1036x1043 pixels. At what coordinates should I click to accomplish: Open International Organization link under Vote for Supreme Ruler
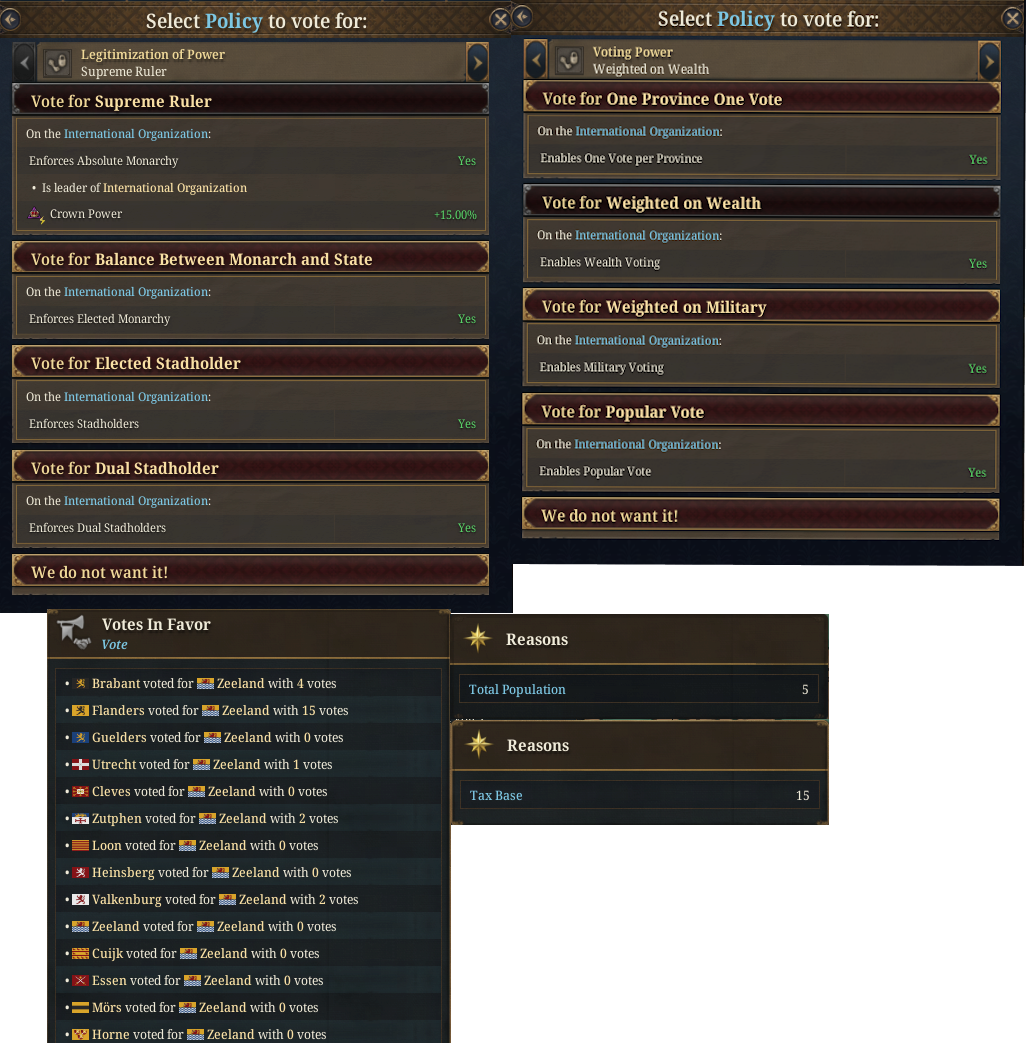pos(135,133)
